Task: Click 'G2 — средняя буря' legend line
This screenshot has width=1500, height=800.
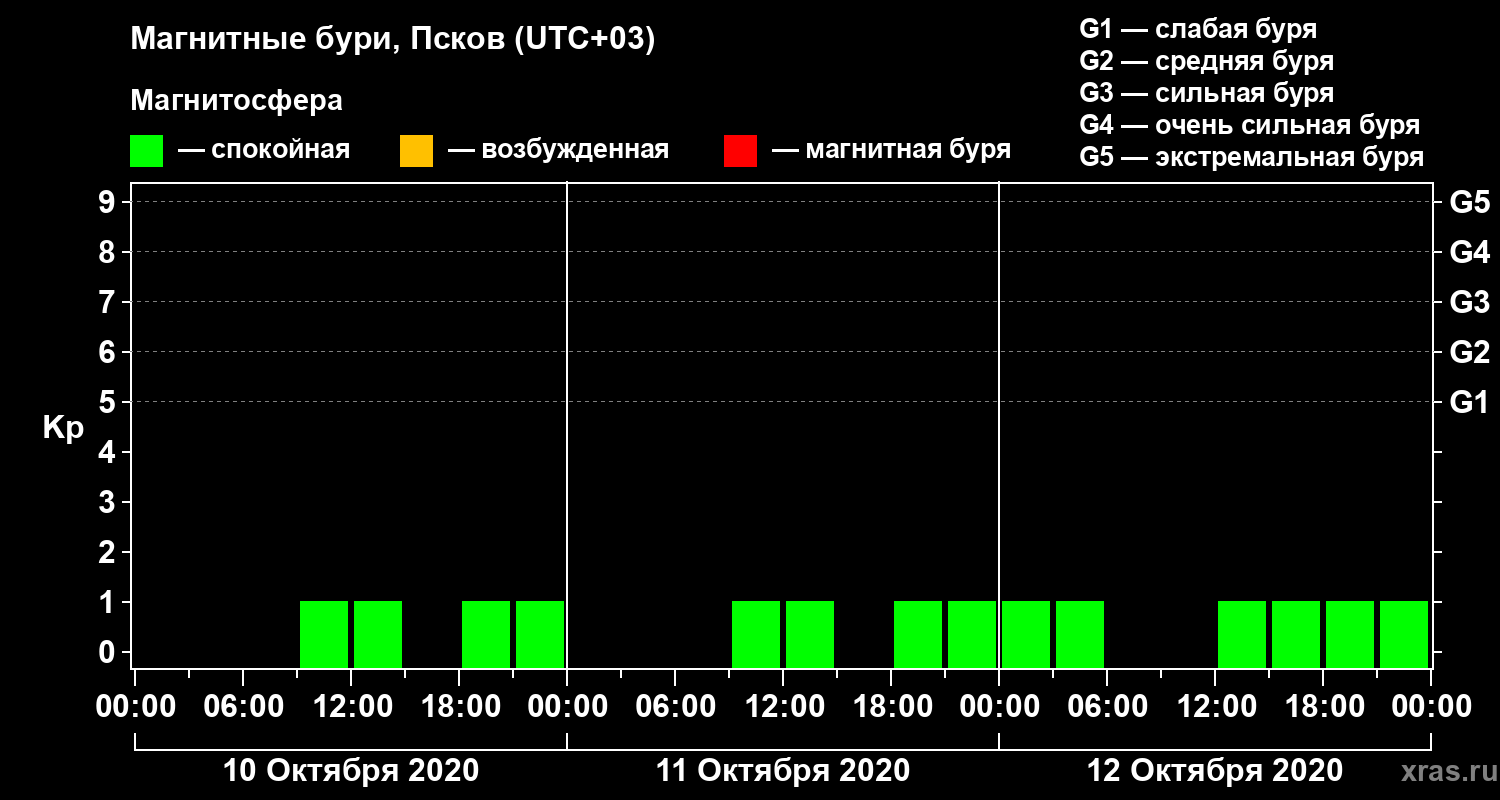Action: [1206, 60]
